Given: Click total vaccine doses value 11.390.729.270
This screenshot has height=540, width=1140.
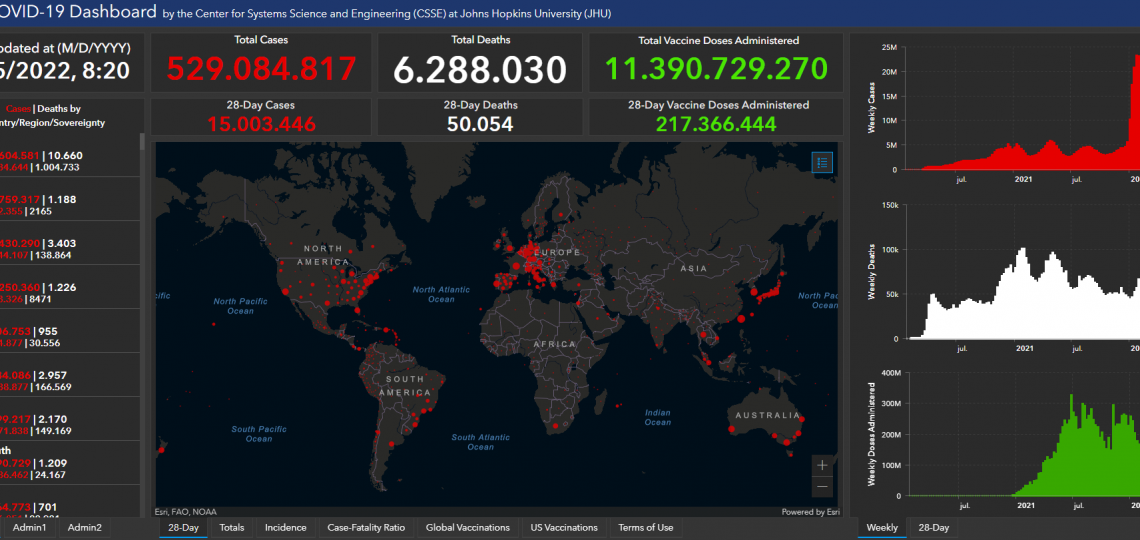Looking at the screenshot, I should tap(716, 69).
